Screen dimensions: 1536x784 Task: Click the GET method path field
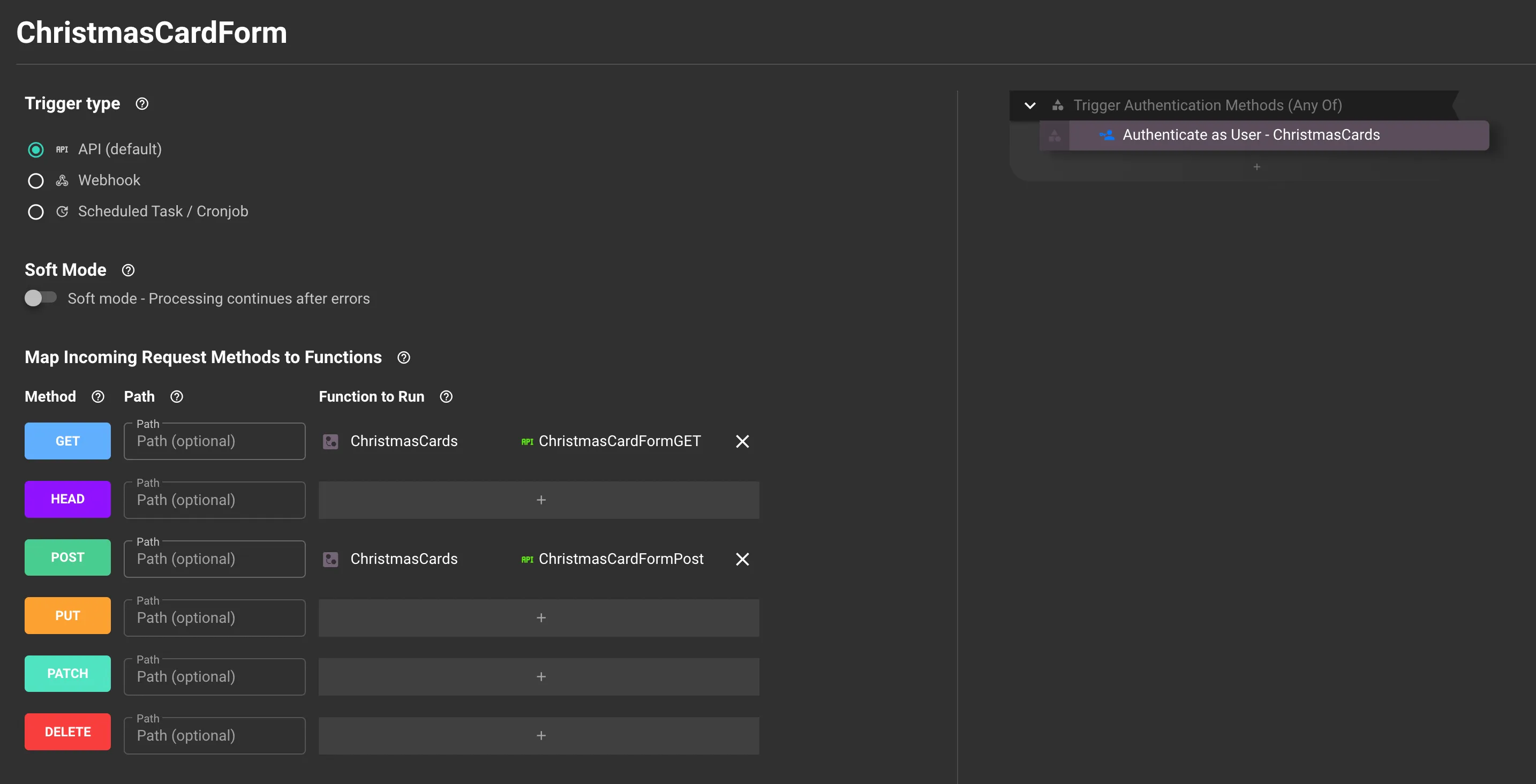(x=214, y=441)
